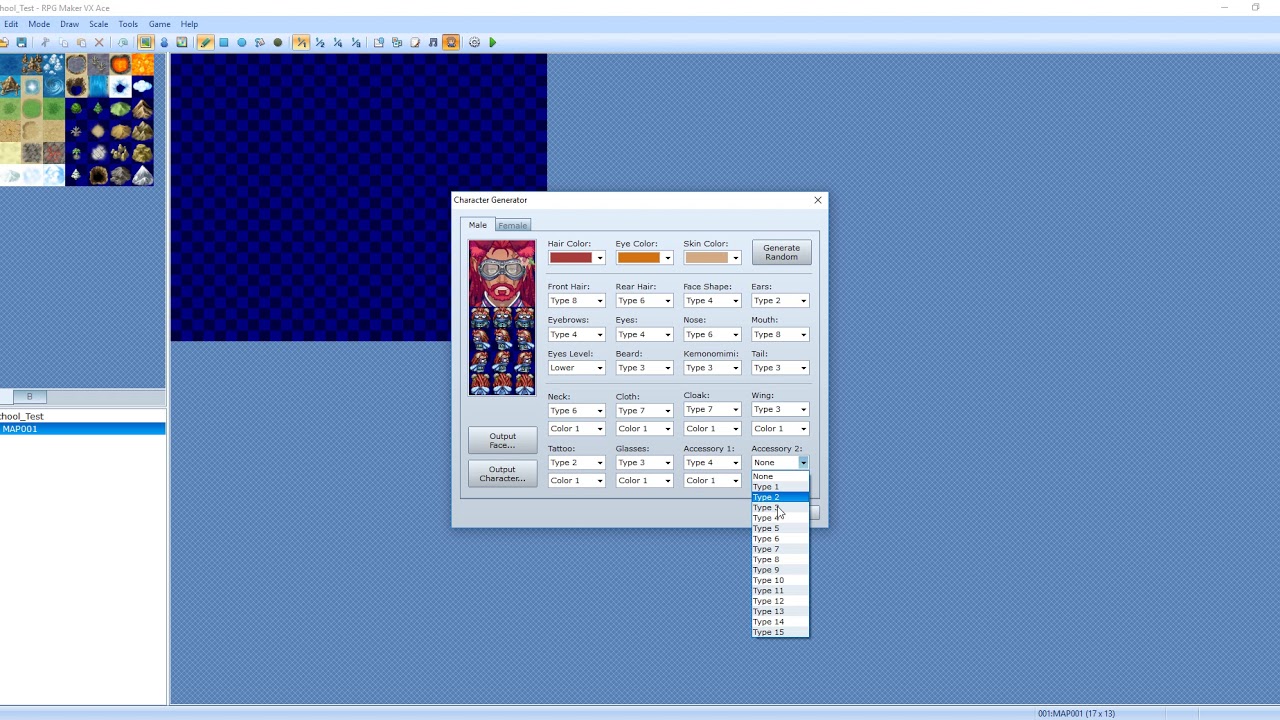This screenshot has height=720, width=1280.
Task: Set map scale to 1/4
Action: pyautogui.click(x=338, y=42)
